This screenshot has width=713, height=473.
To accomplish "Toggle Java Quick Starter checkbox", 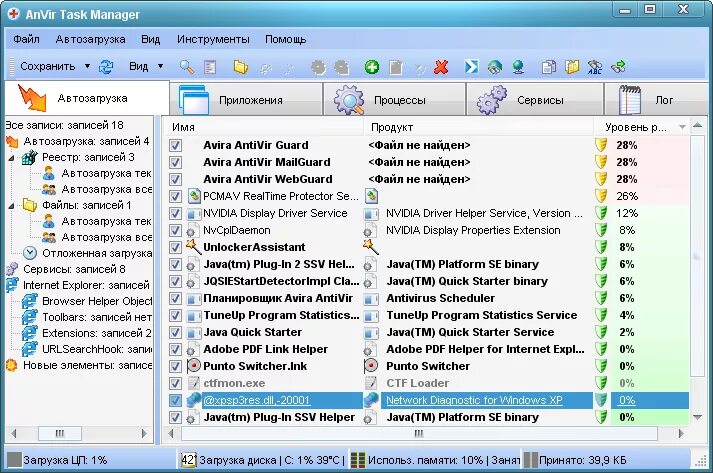I will tap(175, 332).
